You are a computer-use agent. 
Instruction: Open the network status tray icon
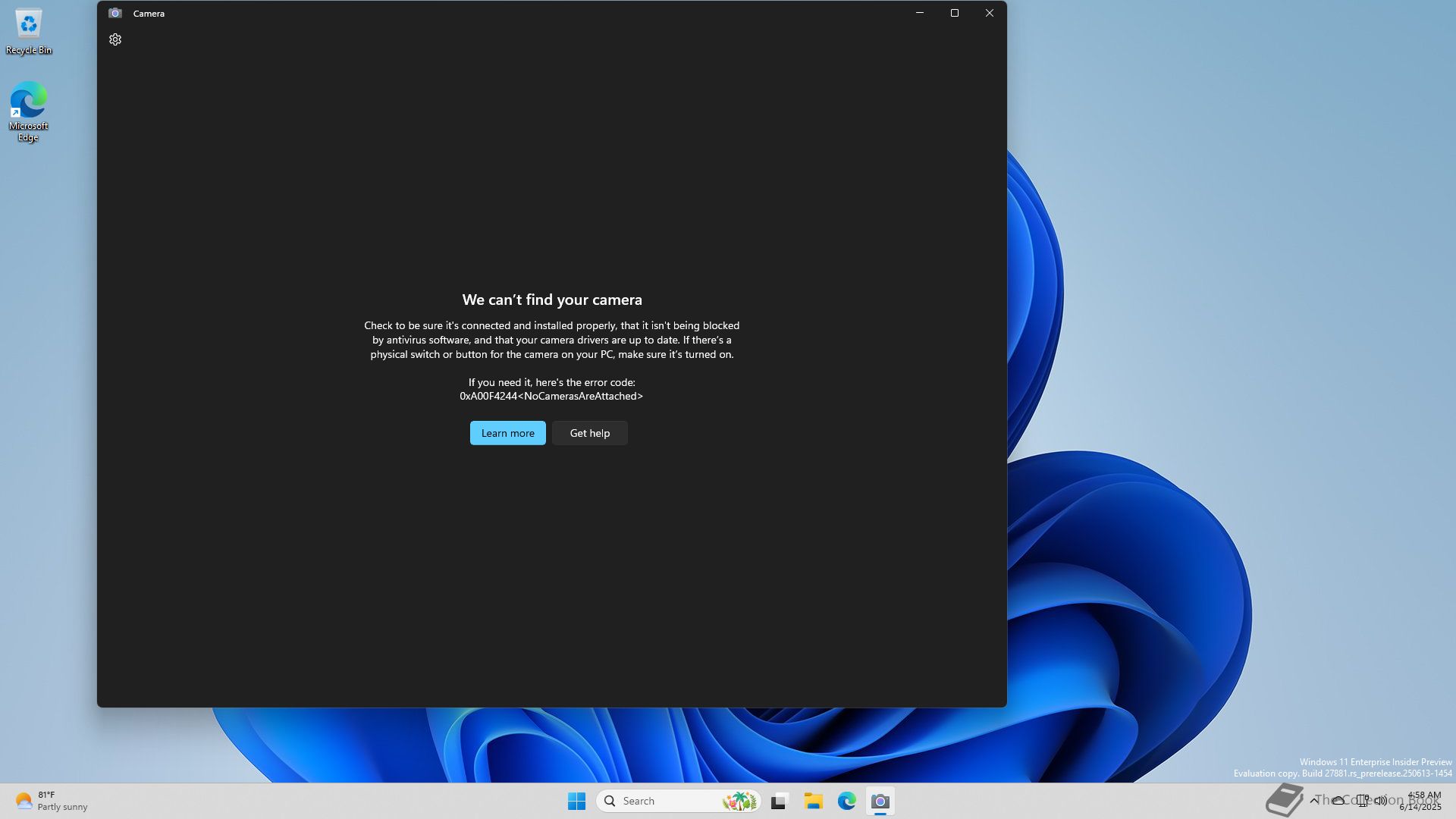pos(1363,800)
